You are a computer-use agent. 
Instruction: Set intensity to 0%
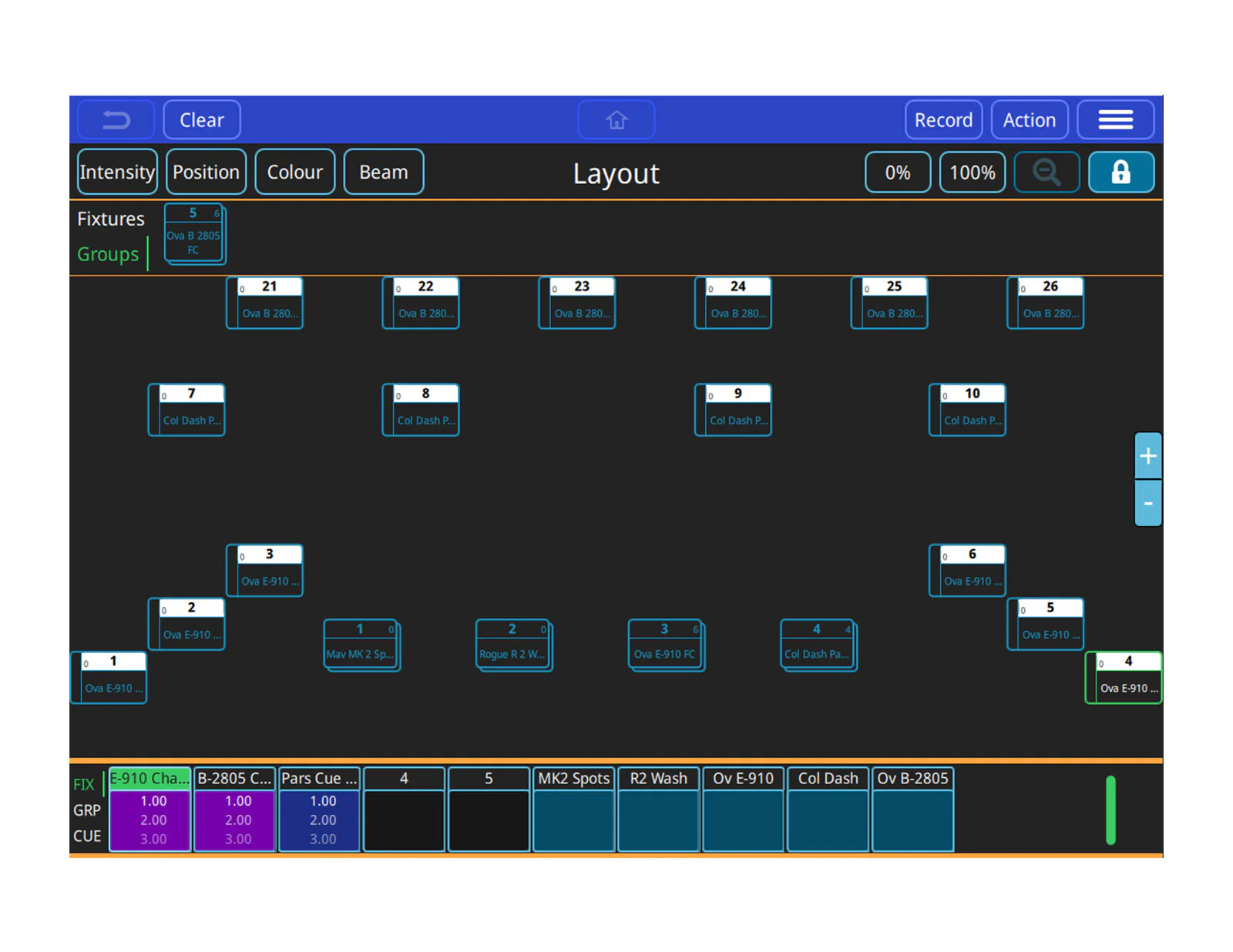[898, 172]
